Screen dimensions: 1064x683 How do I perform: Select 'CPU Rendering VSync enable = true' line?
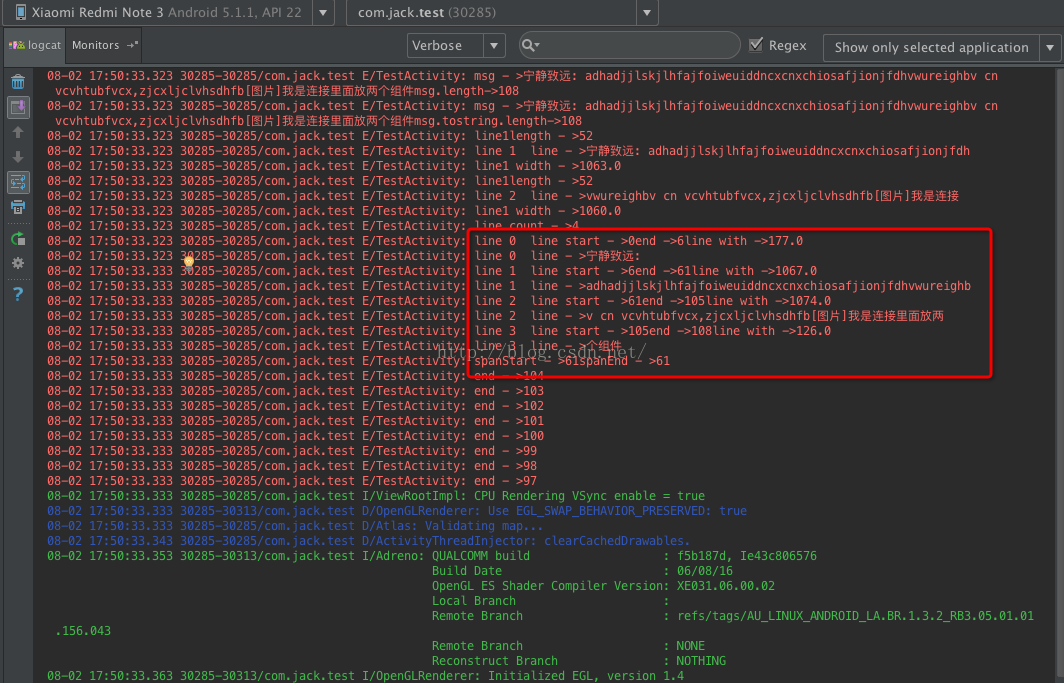pyautogui.click(x=376, y=496)
